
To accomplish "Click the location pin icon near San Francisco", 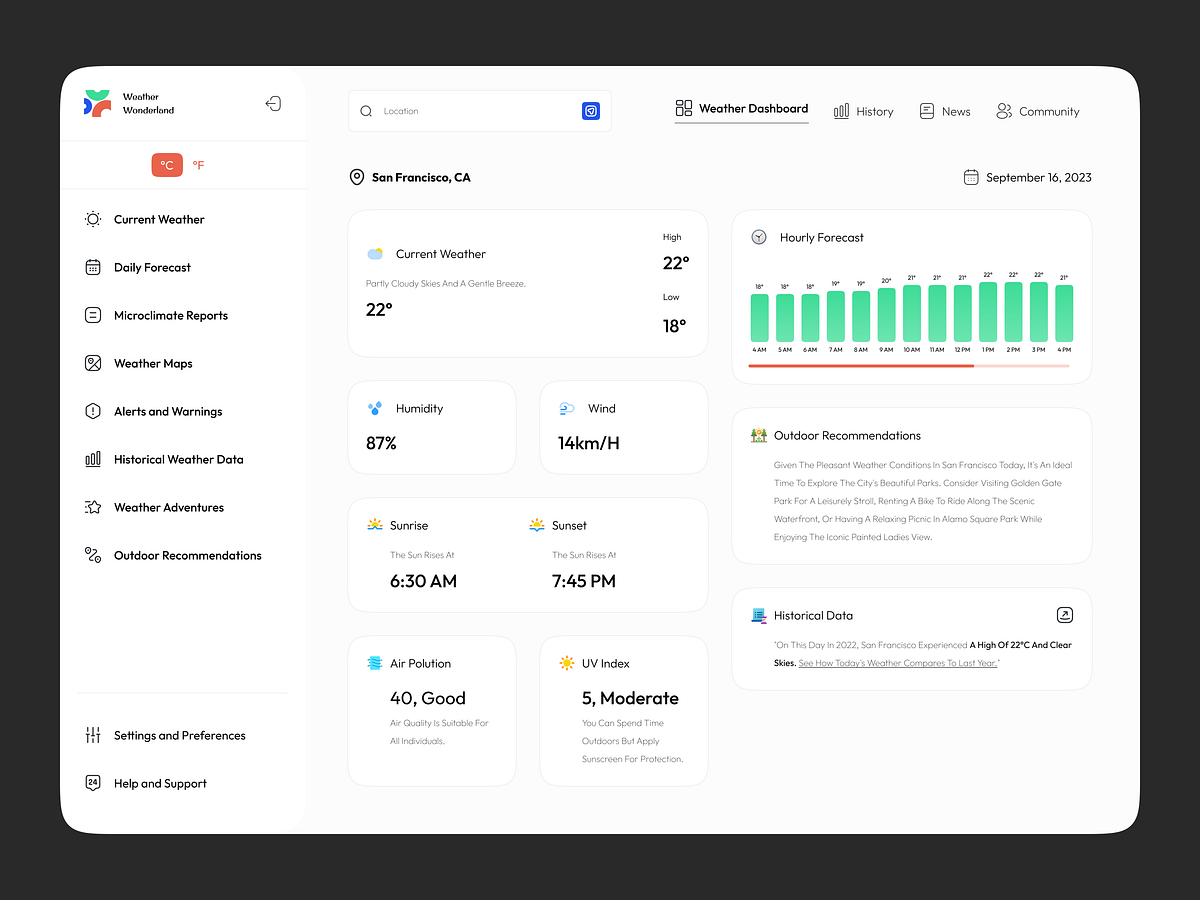I will [357, 177].
